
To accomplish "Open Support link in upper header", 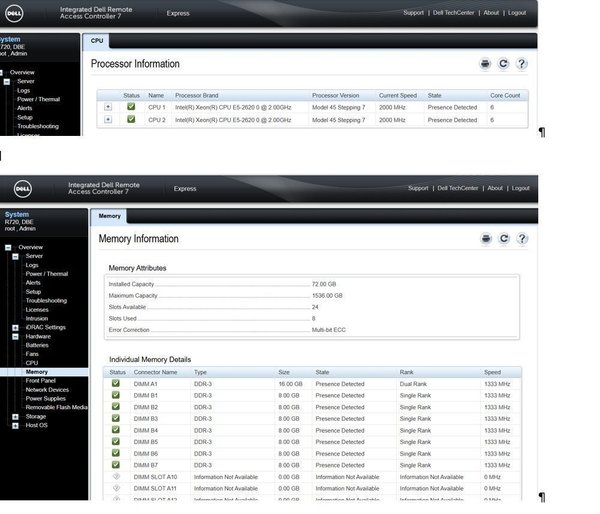I will point(414,13).
